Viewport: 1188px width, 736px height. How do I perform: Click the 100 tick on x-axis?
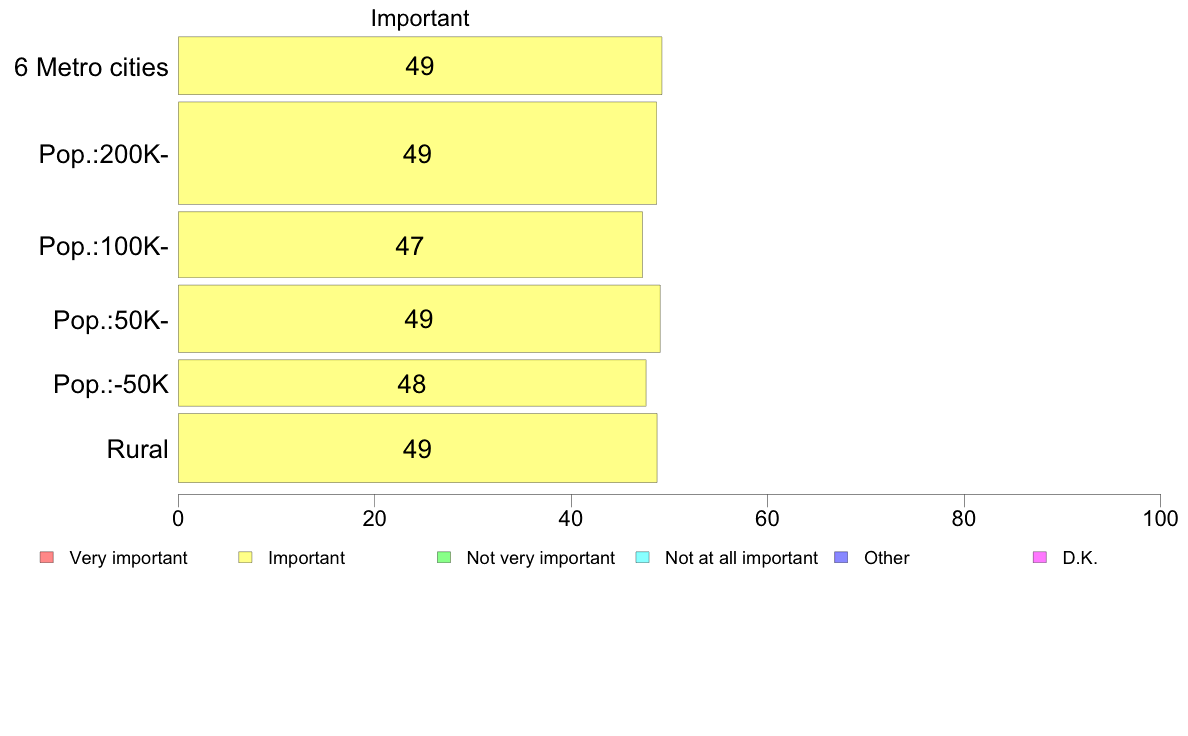1160,518
